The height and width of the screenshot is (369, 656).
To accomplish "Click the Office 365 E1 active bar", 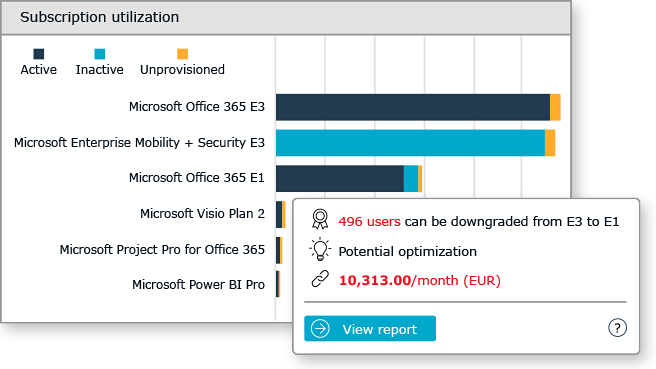I will coord(340,179).
